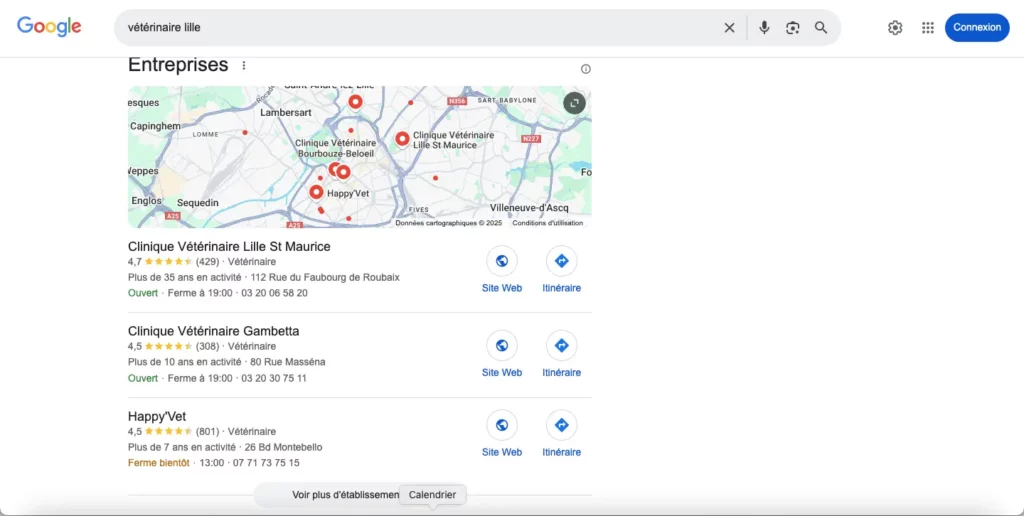
Task: Click the (429) reviews count for St Maurice
Action: tap(208, 262)
